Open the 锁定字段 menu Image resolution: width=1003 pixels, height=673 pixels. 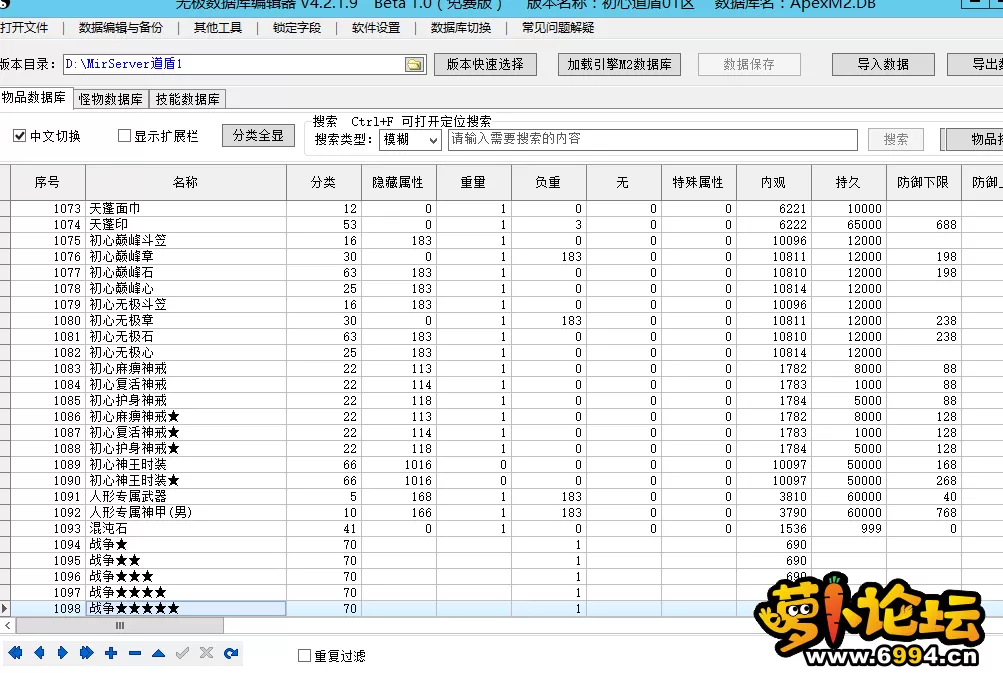pyautogui.click(x=297, y=28)
